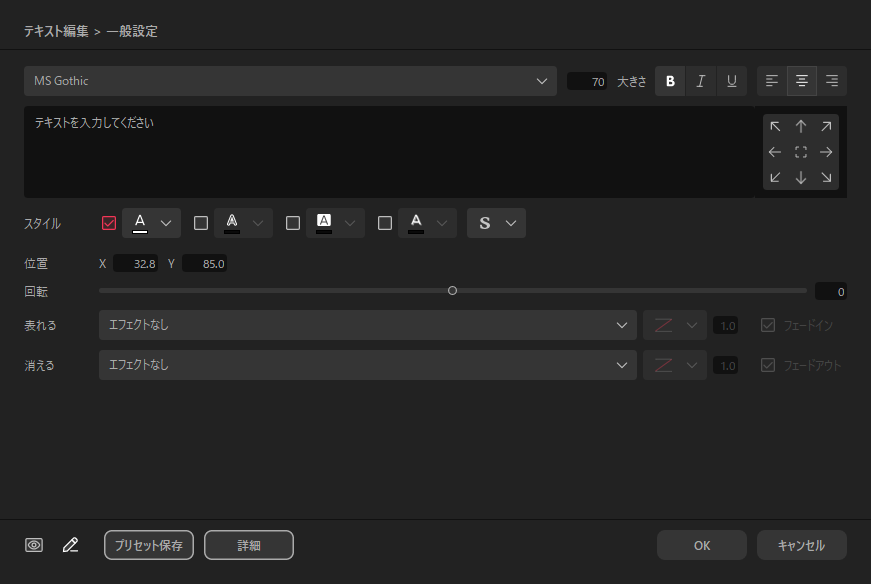This screenshot has height=584, width=871.
Task: Align text to the left
Action: (x=772, y=82)
